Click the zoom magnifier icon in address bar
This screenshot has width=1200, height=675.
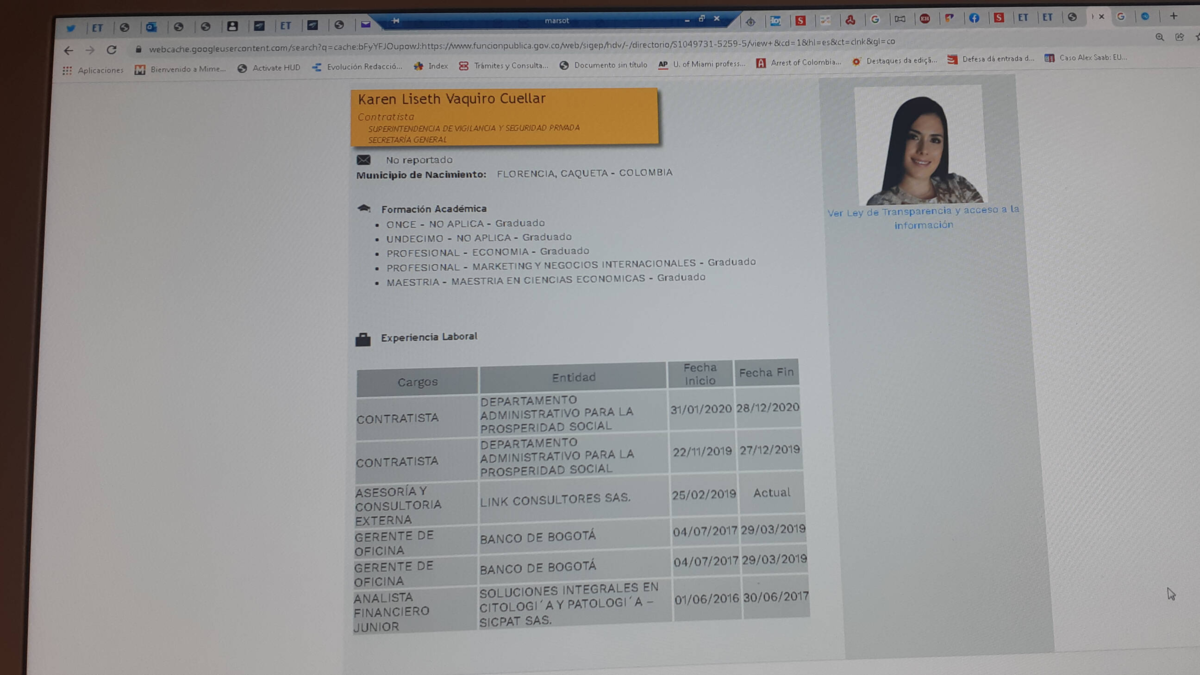[x=1160, y=37]
